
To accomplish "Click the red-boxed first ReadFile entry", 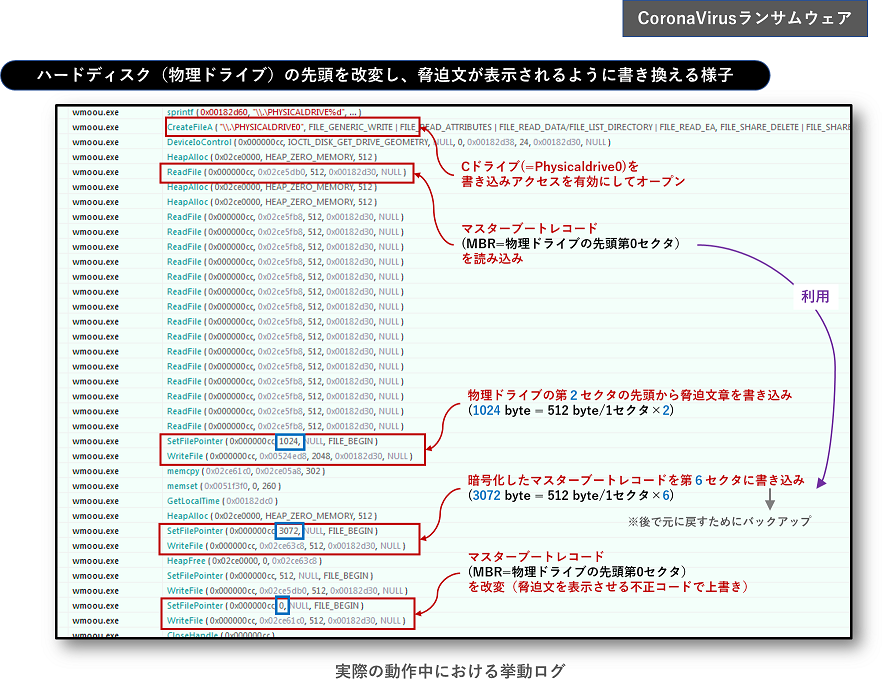I will [286, 172].
